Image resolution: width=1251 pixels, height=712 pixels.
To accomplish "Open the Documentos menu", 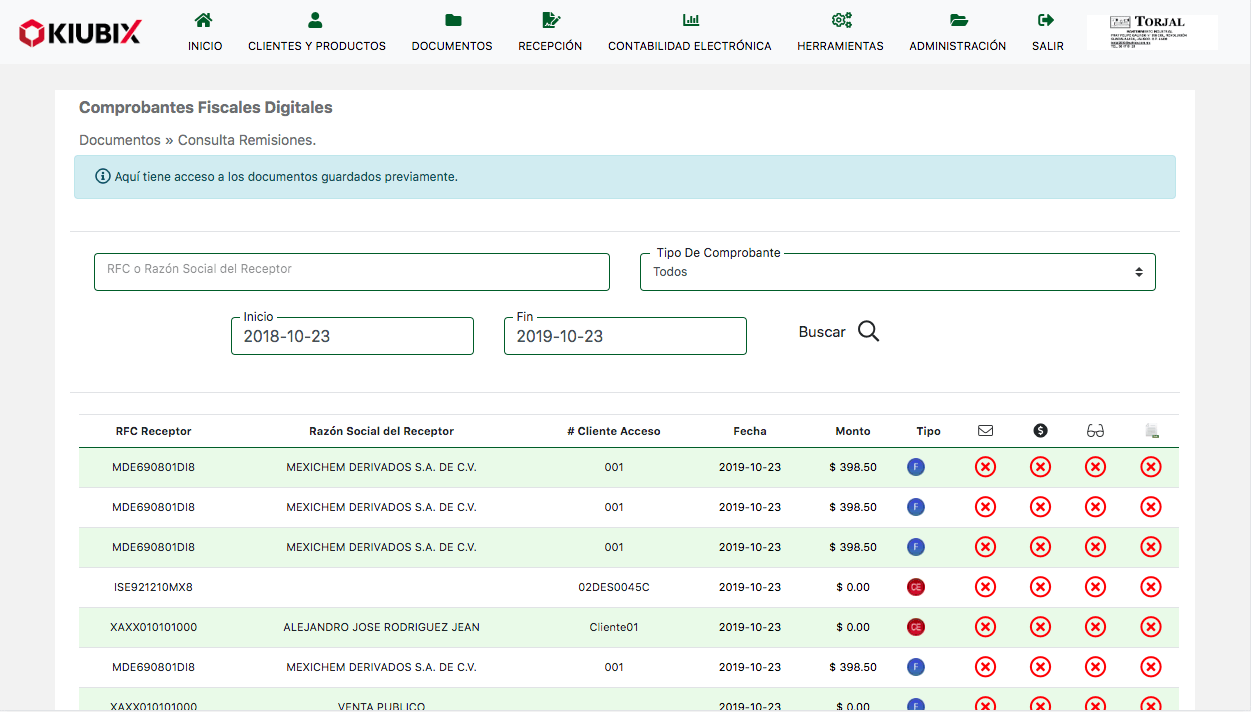I will [x=452, y=33].
